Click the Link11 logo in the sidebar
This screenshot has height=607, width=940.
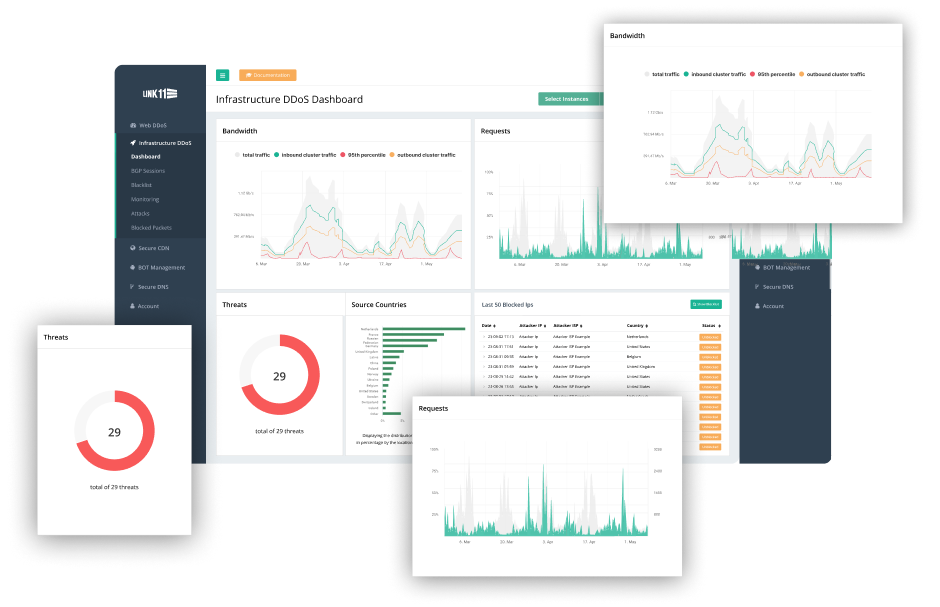(x=159, y=94)
